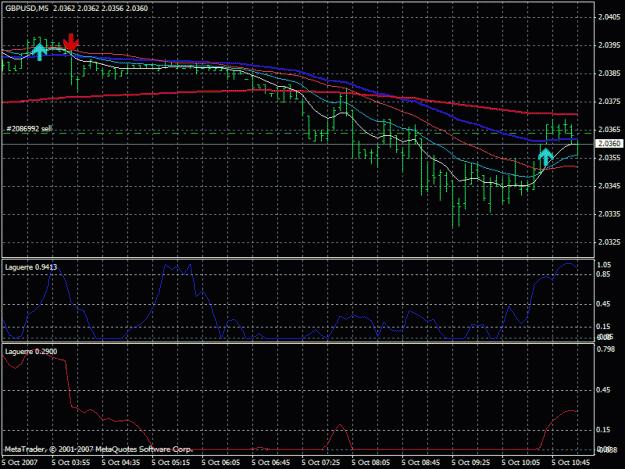
Task: Click the 5 Oct 06:05 time label
Action: coord(221,462)
